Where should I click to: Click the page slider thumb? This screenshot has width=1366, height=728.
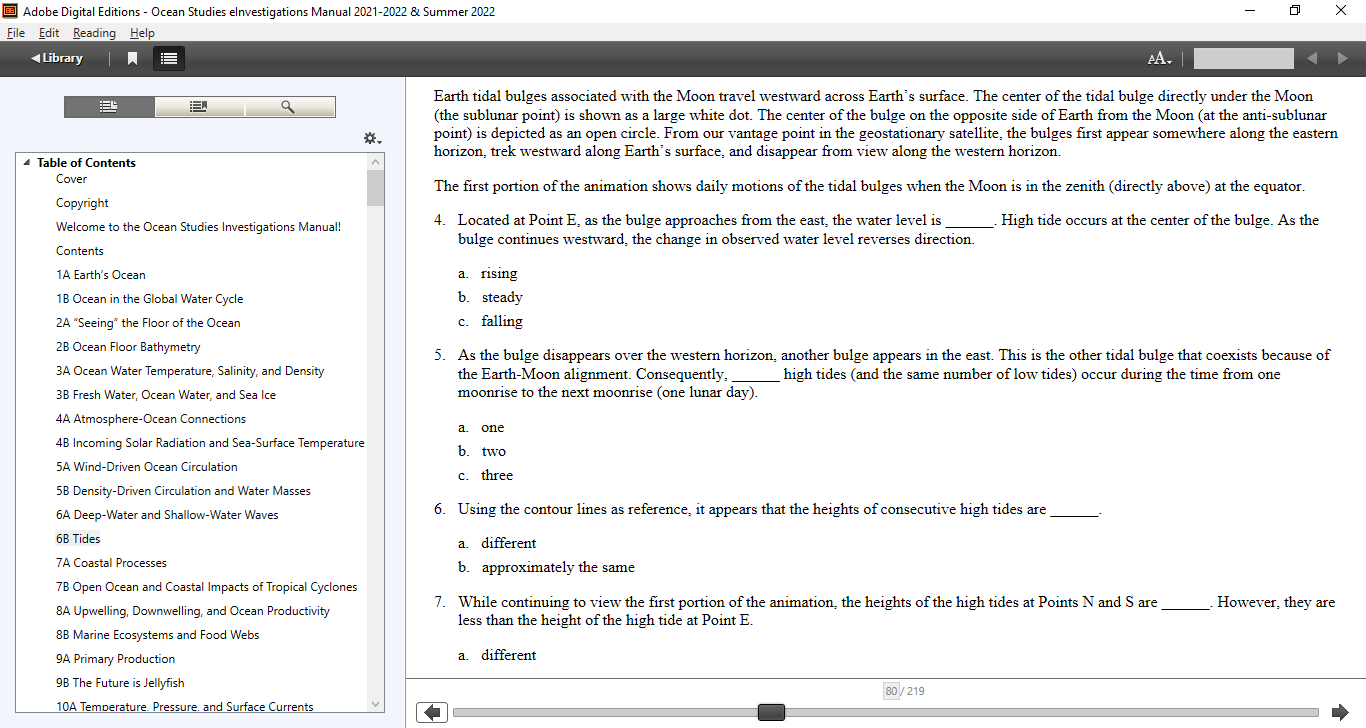coord(771,712)
